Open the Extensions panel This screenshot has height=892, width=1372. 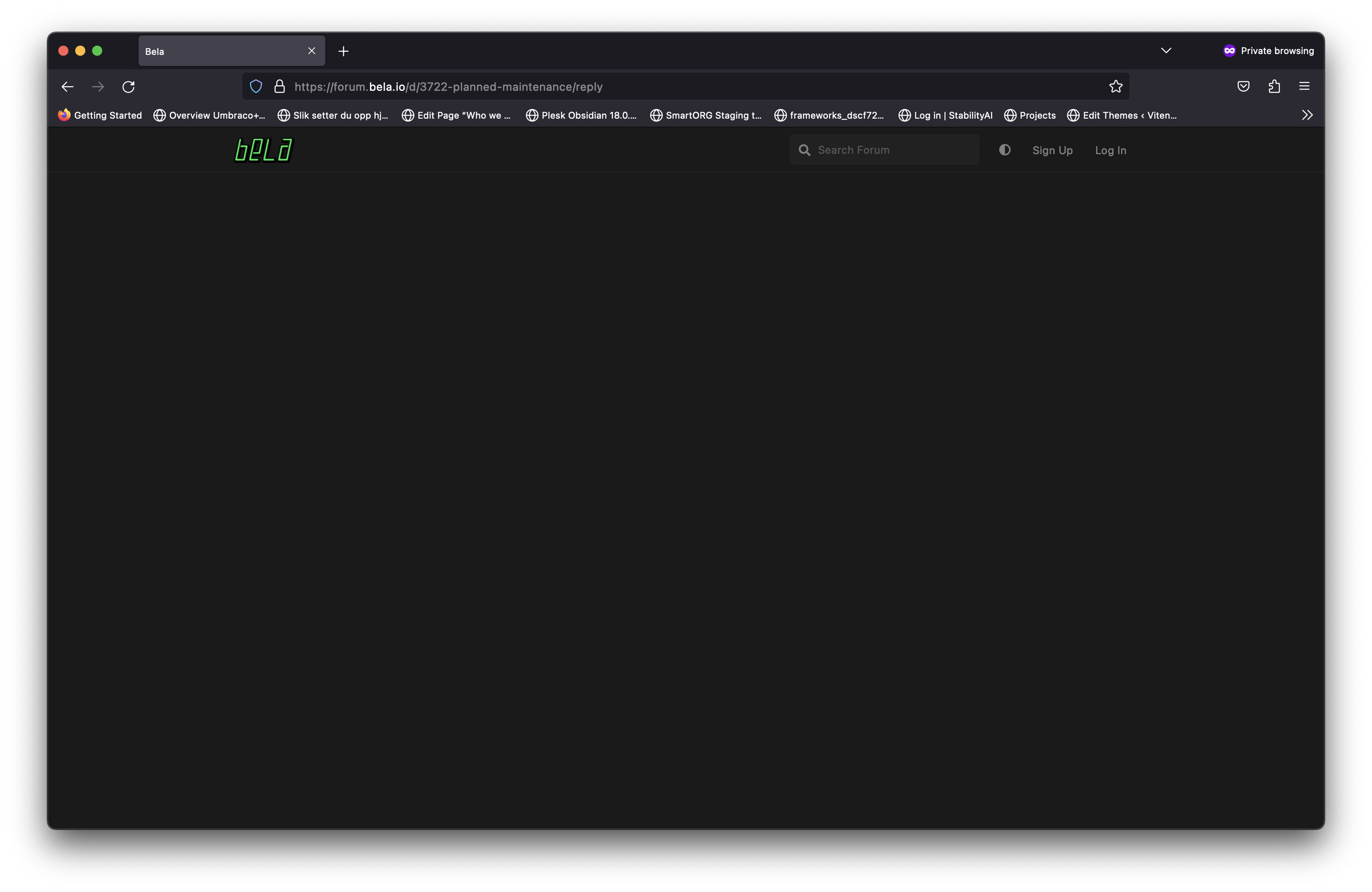click(1274, 87)
